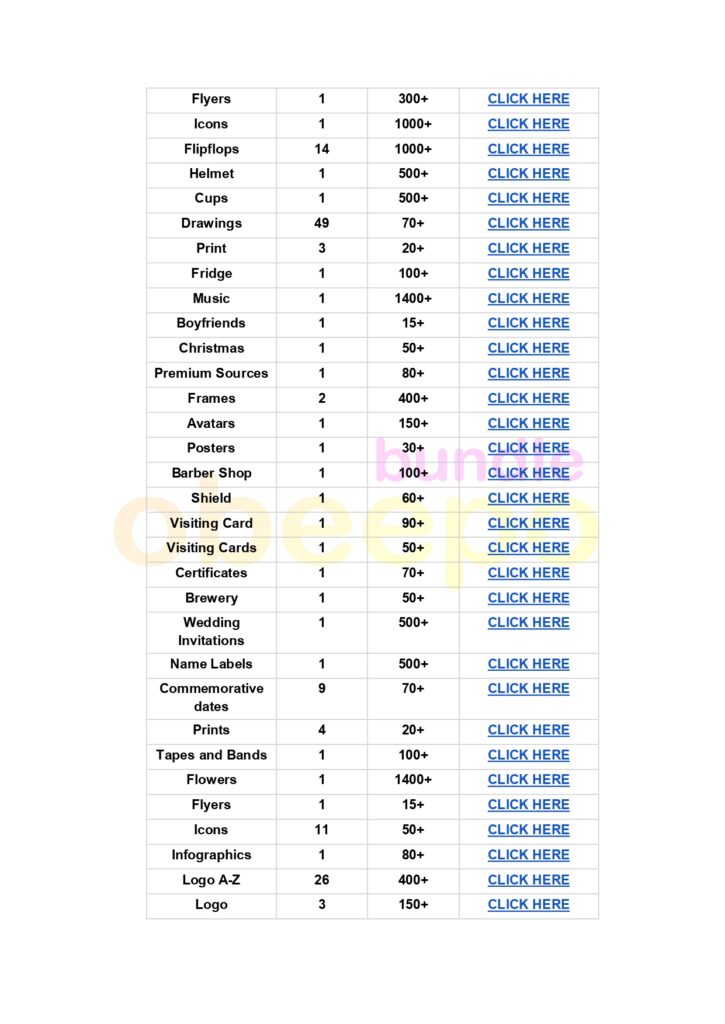Image resolution: width=725 pixels, height=1024 pixels.
Task: Open the Commemorative dates CLICK HERE link
Action: coord(528,689)
